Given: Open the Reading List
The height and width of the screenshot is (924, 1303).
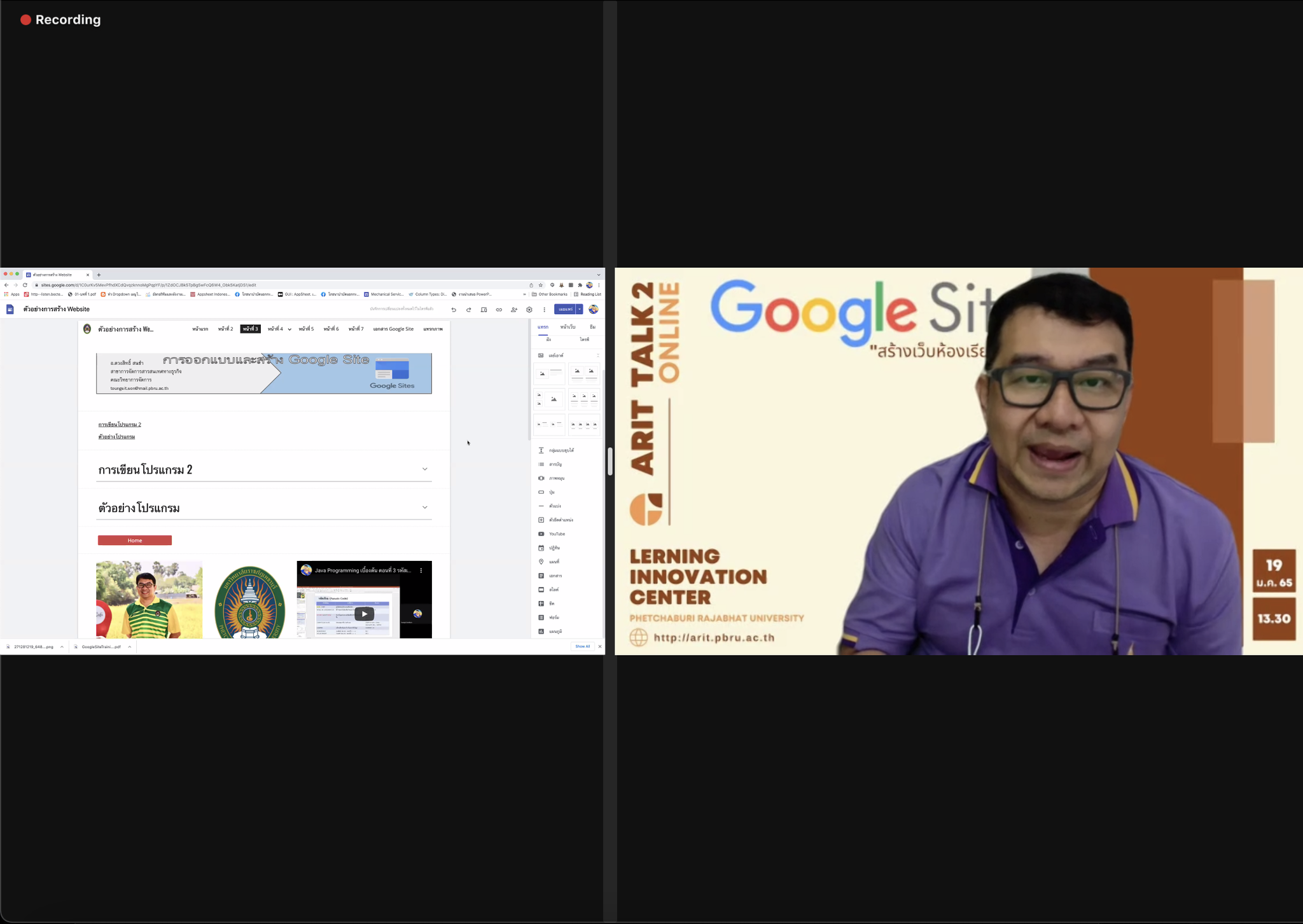Looking at the screenshot, I should point(587,294).
